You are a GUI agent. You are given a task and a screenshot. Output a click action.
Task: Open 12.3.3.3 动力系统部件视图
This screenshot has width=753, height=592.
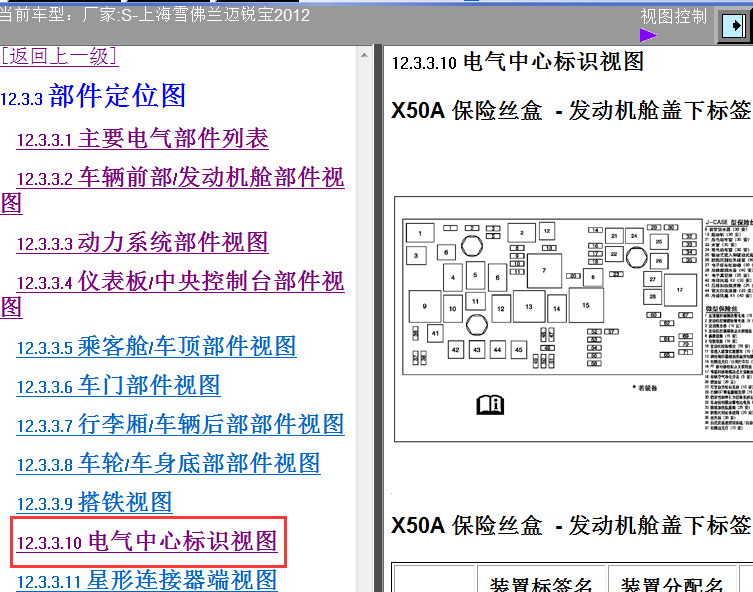pos(142,242)
